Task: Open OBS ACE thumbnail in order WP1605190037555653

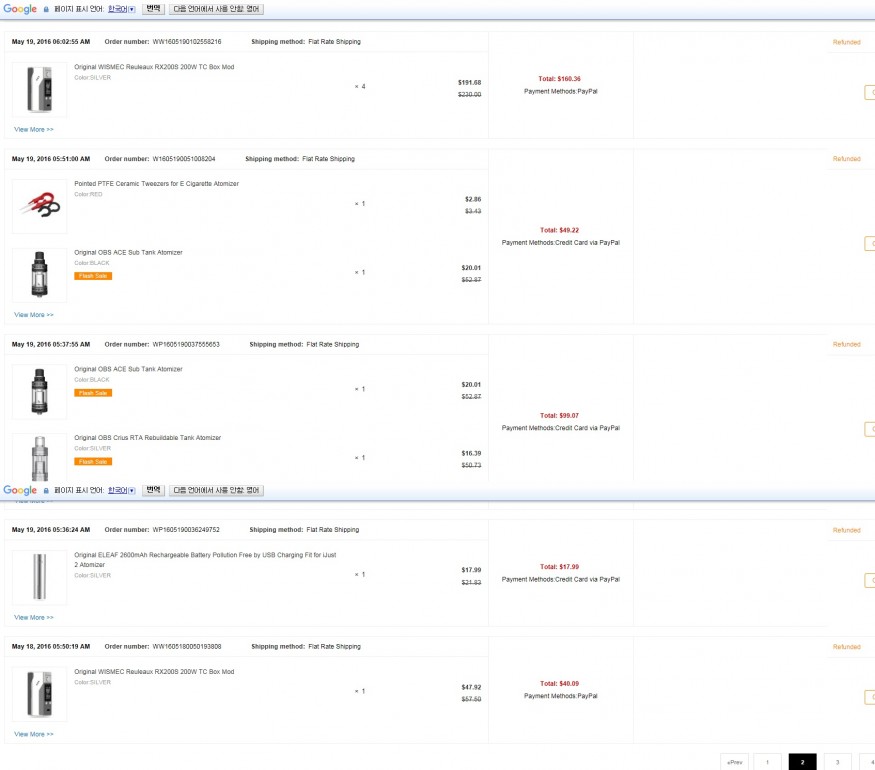Action: [40, 392]
